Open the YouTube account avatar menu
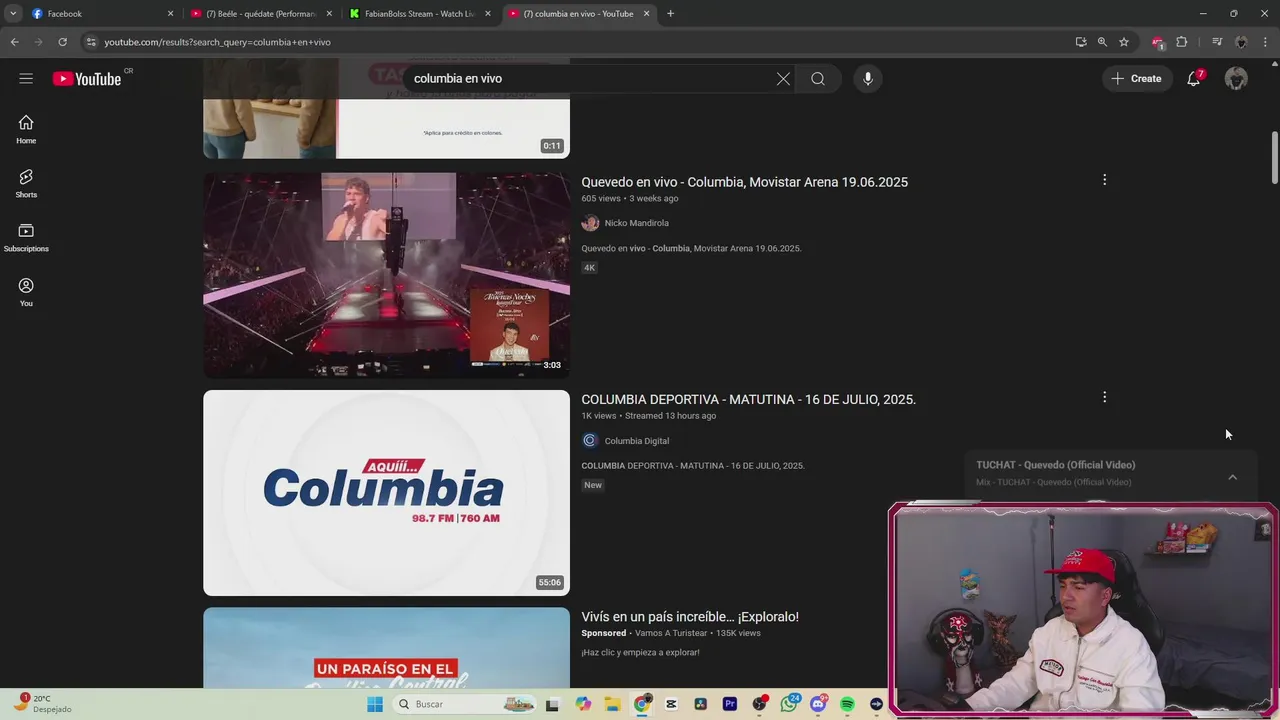The height and width of the screenshot is (720, 1280). (1236, 79)
